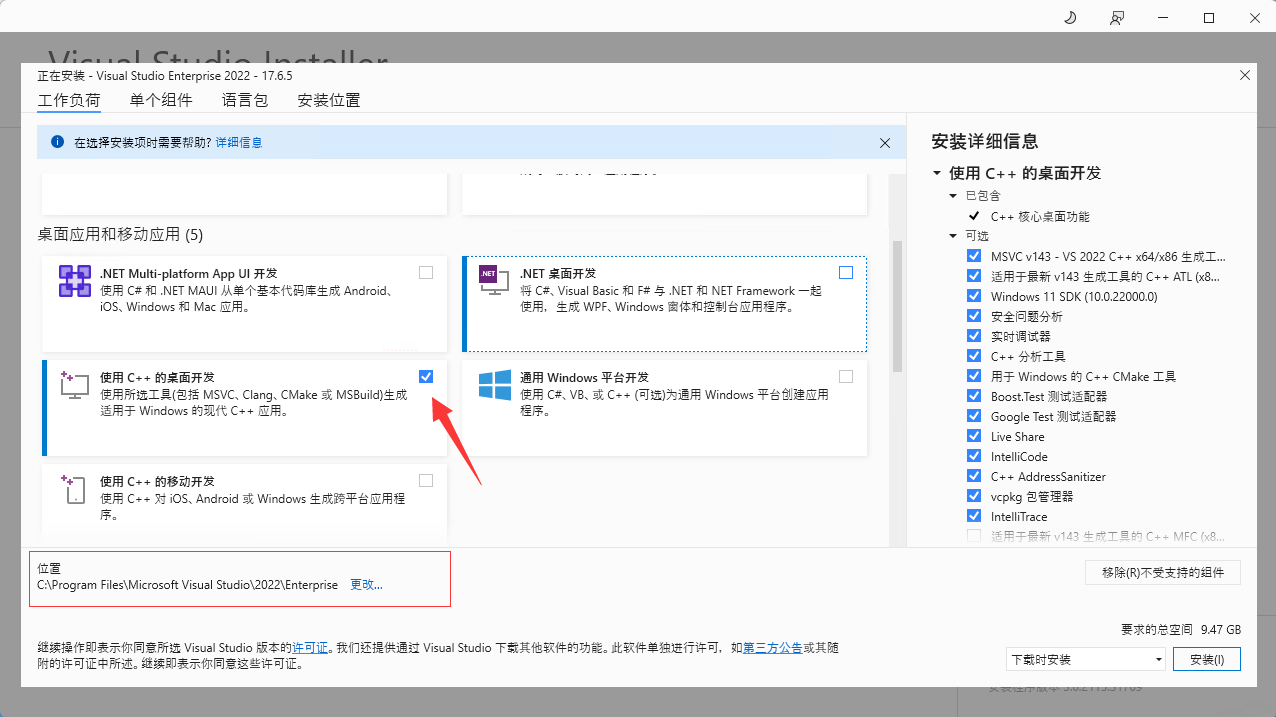Screen dimensions: 1276x717
Task: Uncheck the 实时调试器 option
Action: 974,336
